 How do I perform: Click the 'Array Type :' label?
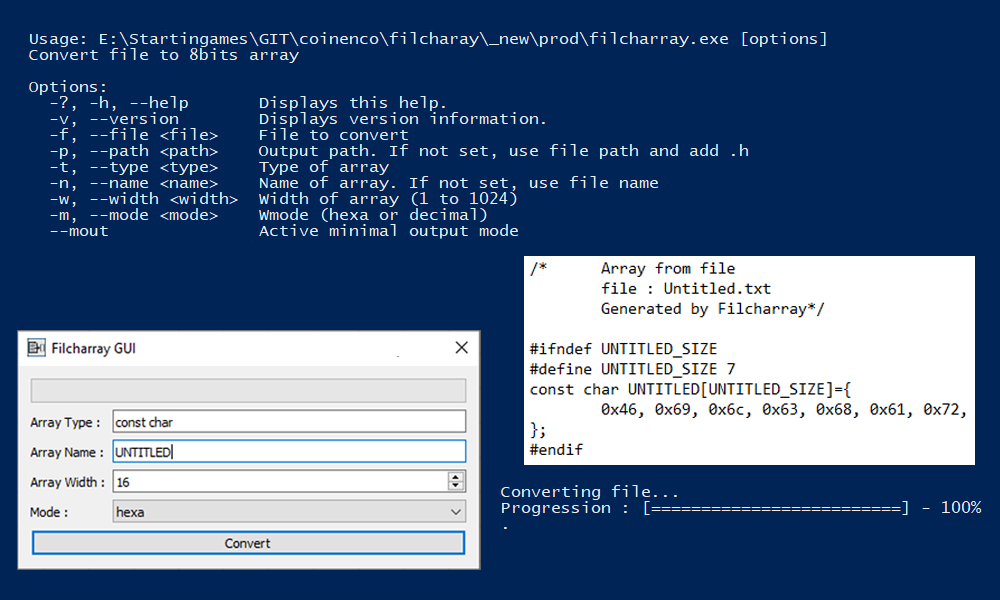pyautogui.click(x=65, y=423)
